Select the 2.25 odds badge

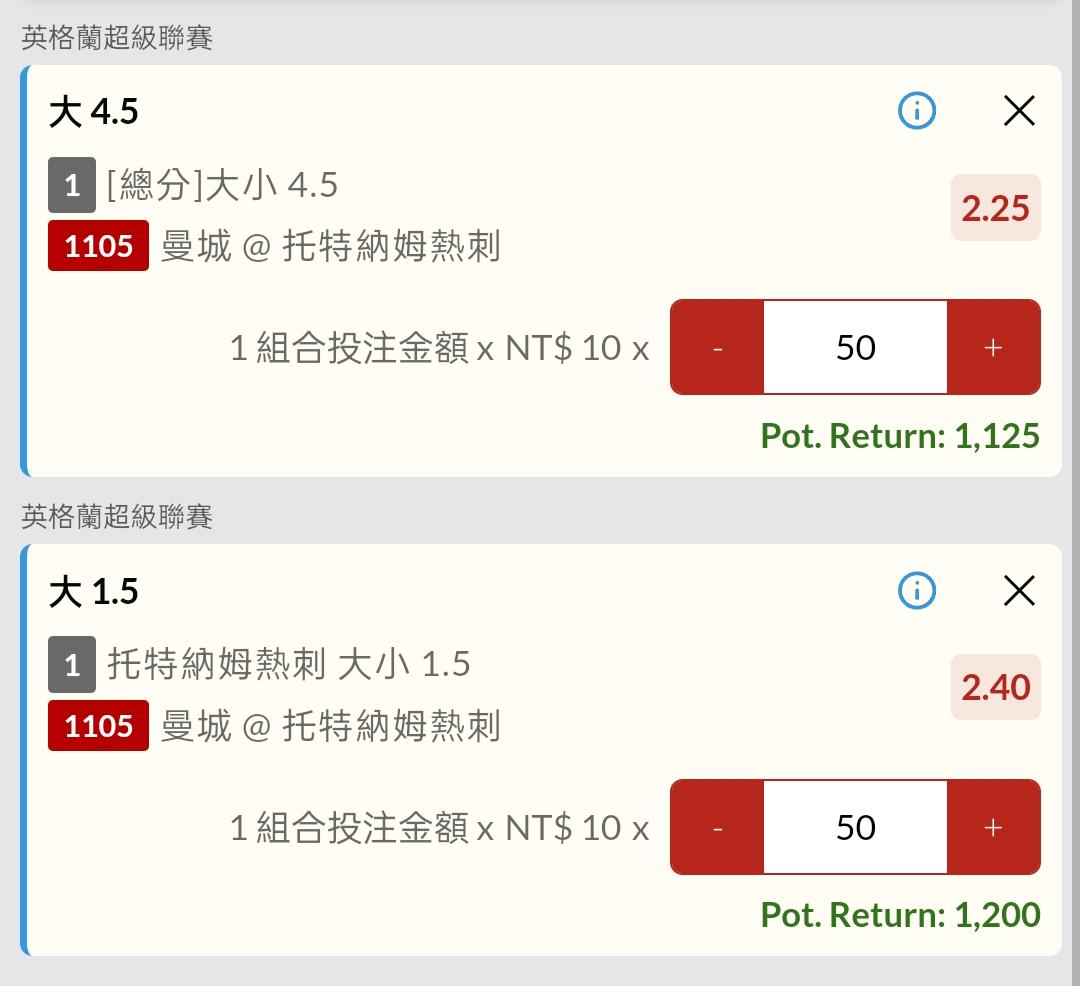[995, 208]
